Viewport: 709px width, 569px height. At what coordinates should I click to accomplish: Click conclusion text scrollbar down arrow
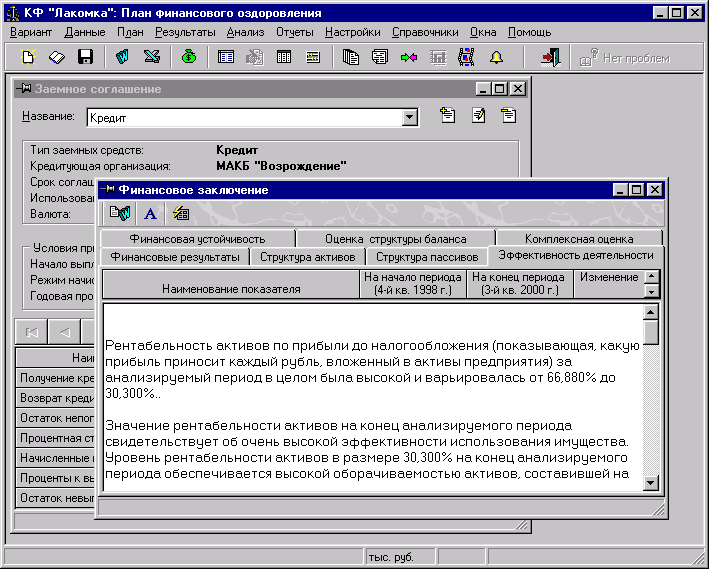[x=651, y=483]
